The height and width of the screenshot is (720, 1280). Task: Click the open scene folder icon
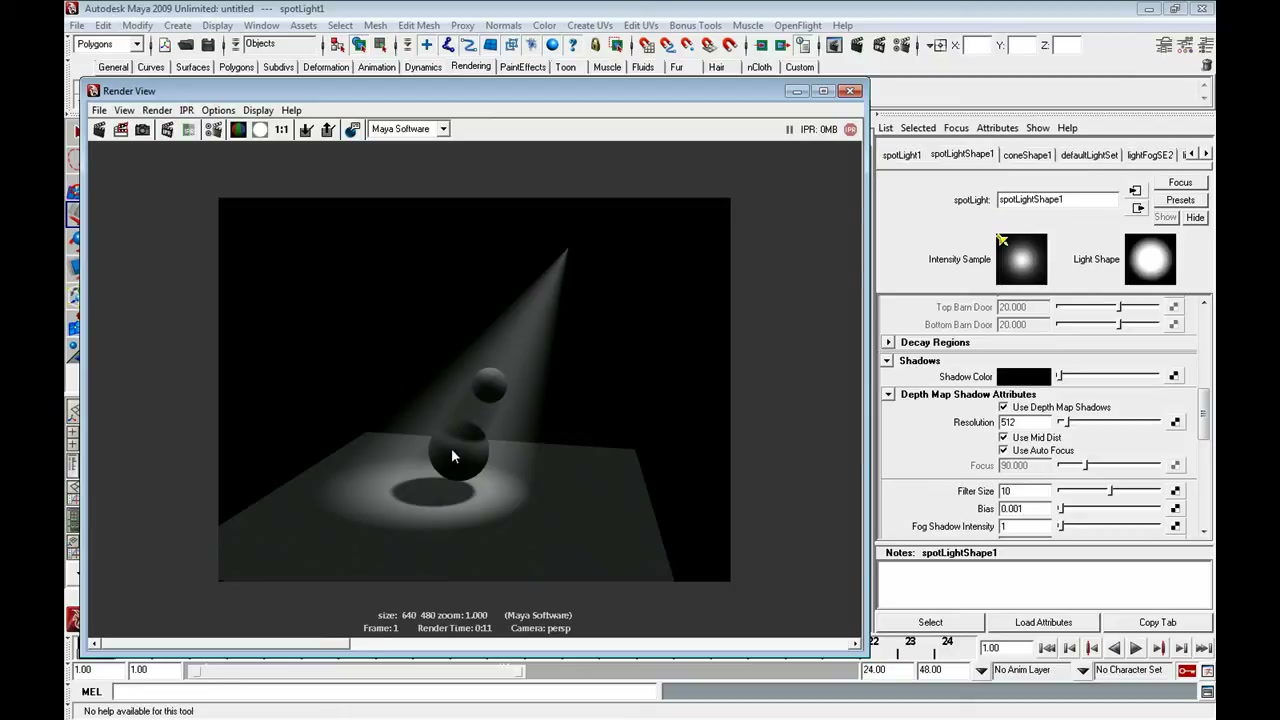(186, 45)
